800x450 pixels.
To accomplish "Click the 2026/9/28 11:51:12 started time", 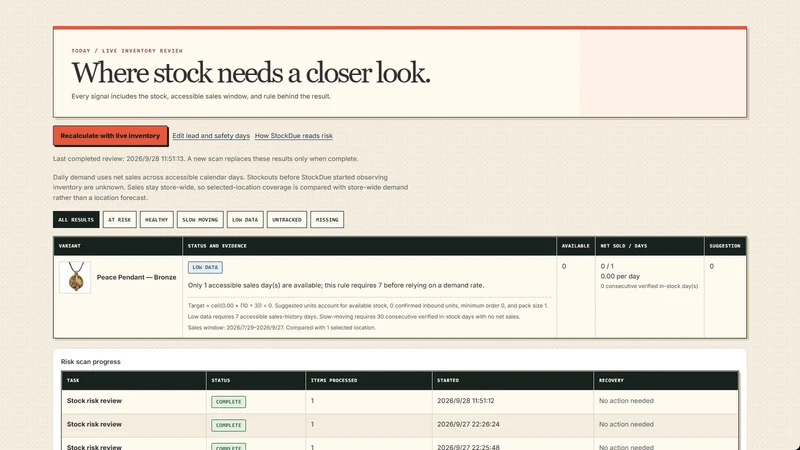I will point(466,401).
